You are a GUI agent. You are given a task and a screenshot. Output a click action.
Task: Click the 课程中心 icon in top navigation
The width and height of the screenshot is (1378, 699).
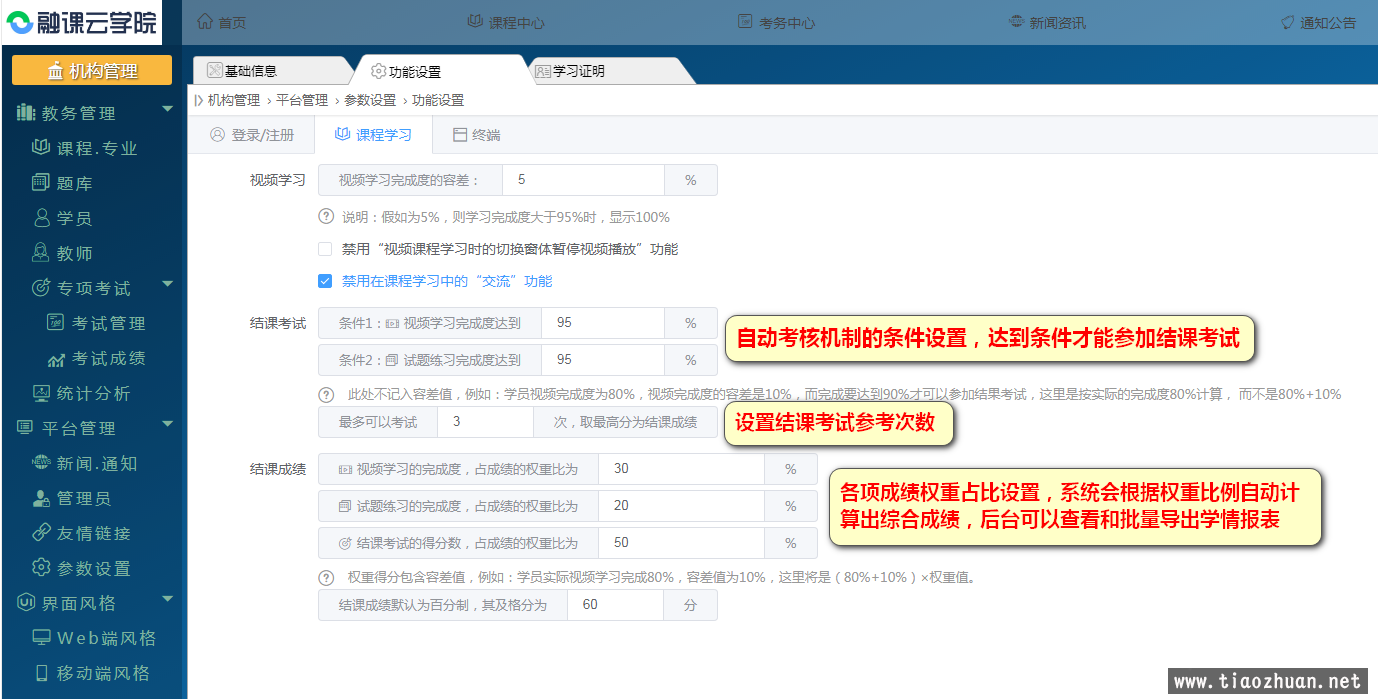[475, 22]
